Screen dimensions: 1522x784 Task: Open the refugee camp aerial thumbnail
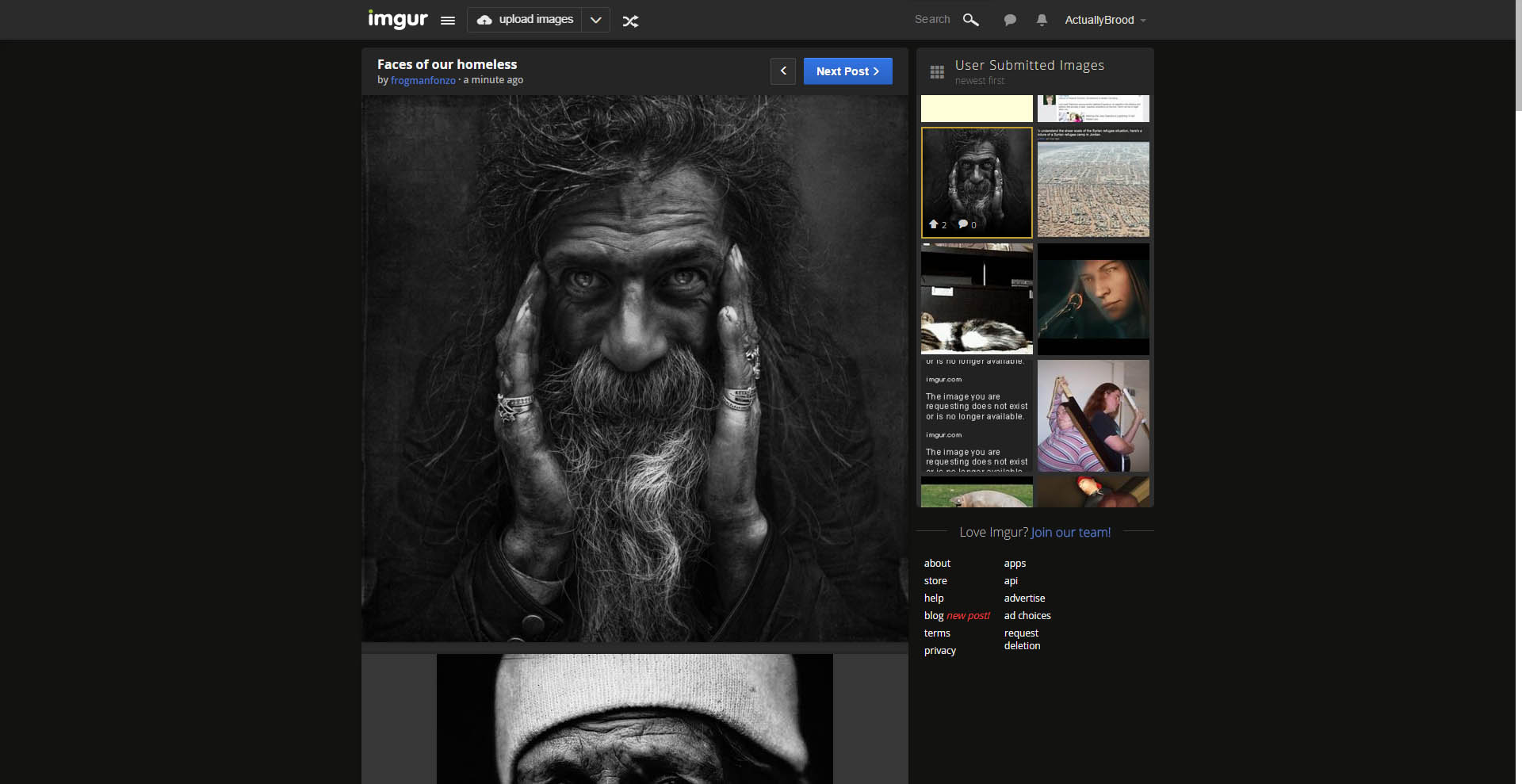pyautogui.click(x=1092, y=189)
